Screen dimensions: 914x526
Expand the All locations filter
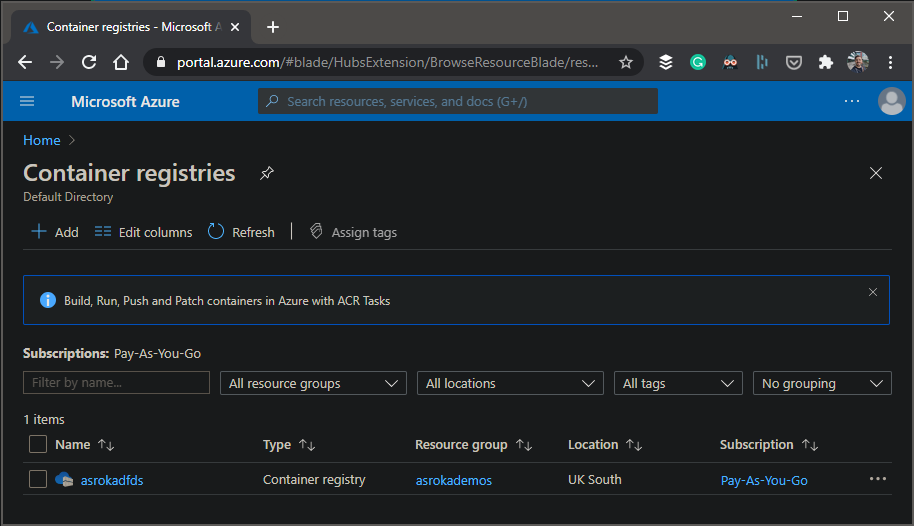coord(510,383)
